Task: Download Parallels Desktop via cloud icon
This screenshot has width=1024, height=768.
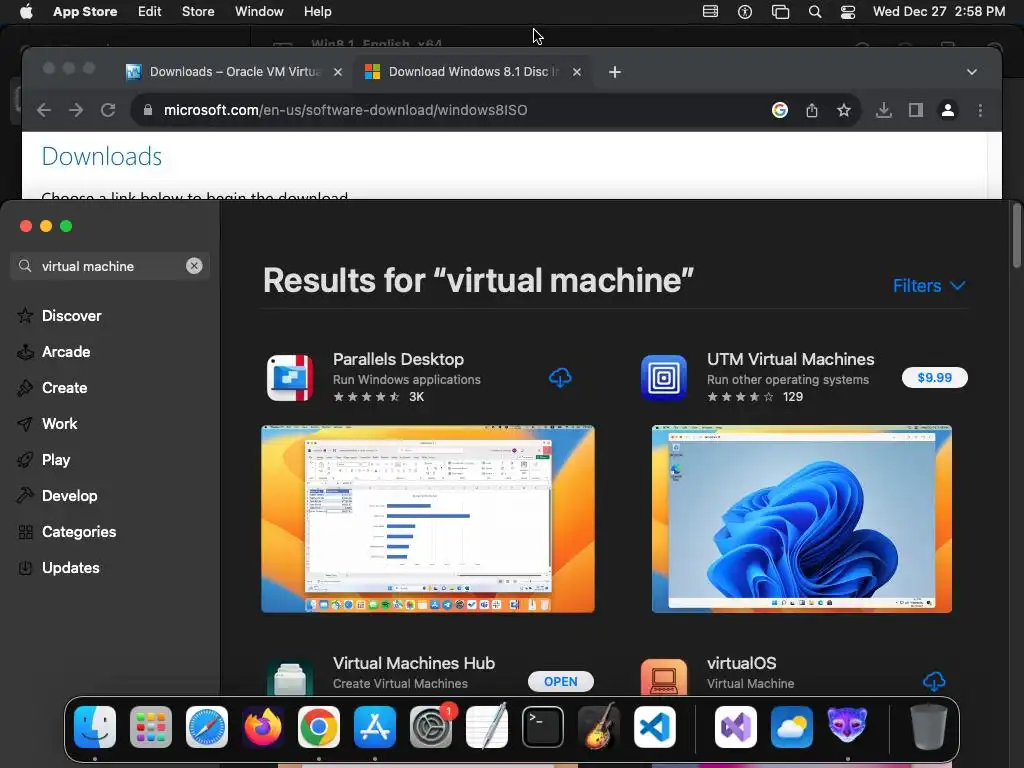Action: click(x=560, y=377)
